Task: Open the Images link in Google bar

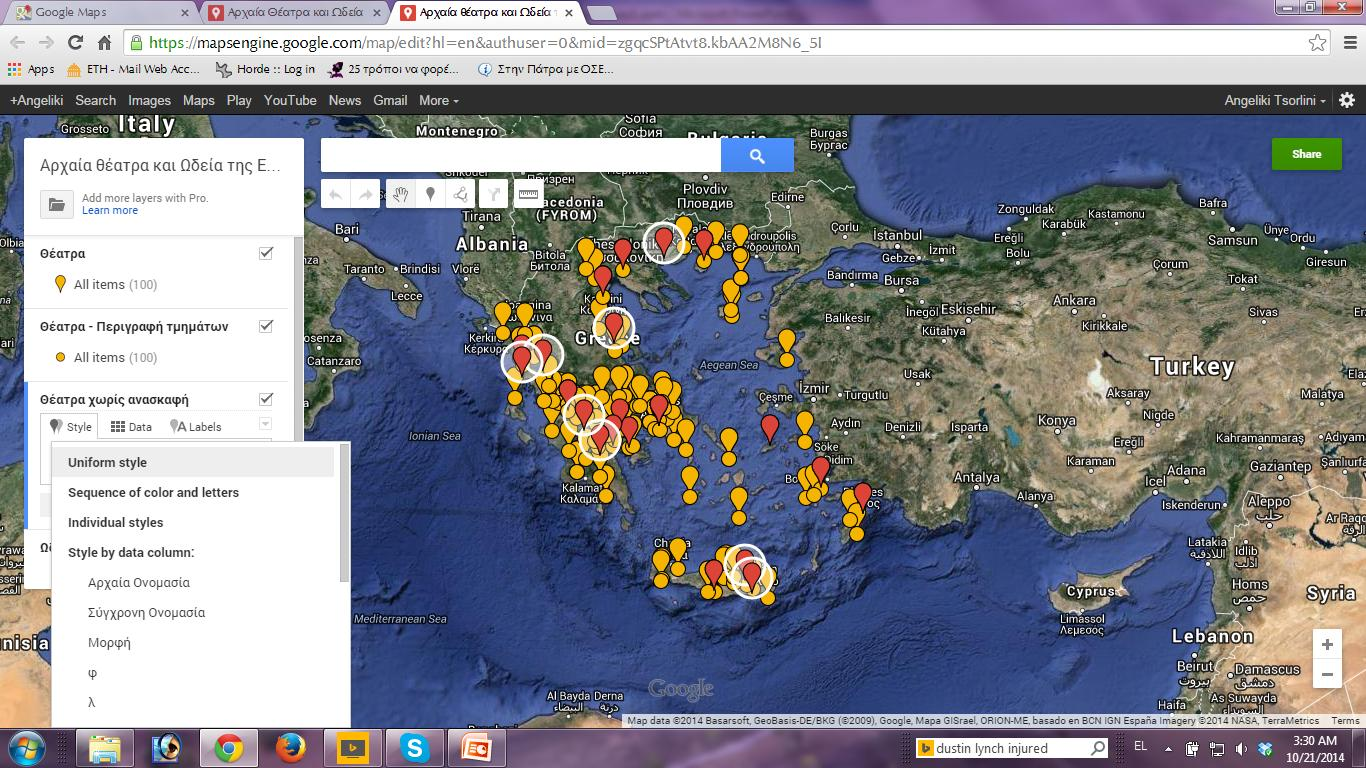Action: tap(149, 100)
